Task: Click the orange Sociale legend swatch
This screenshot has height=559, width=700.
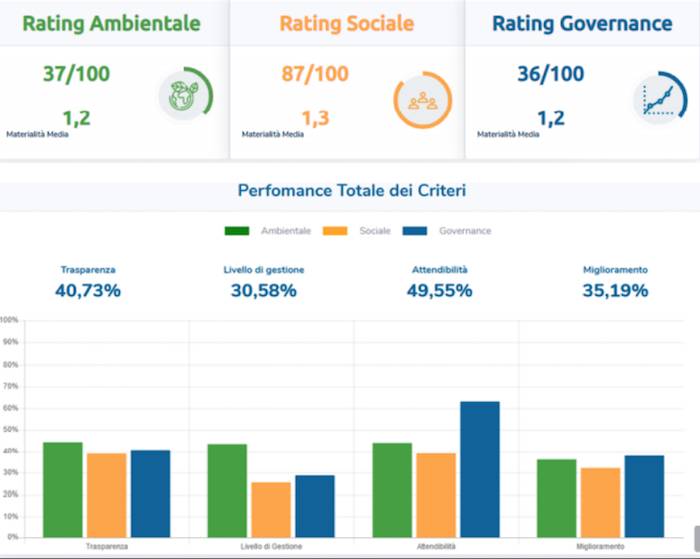Action: pyautogui.click(x=335, y=231)
